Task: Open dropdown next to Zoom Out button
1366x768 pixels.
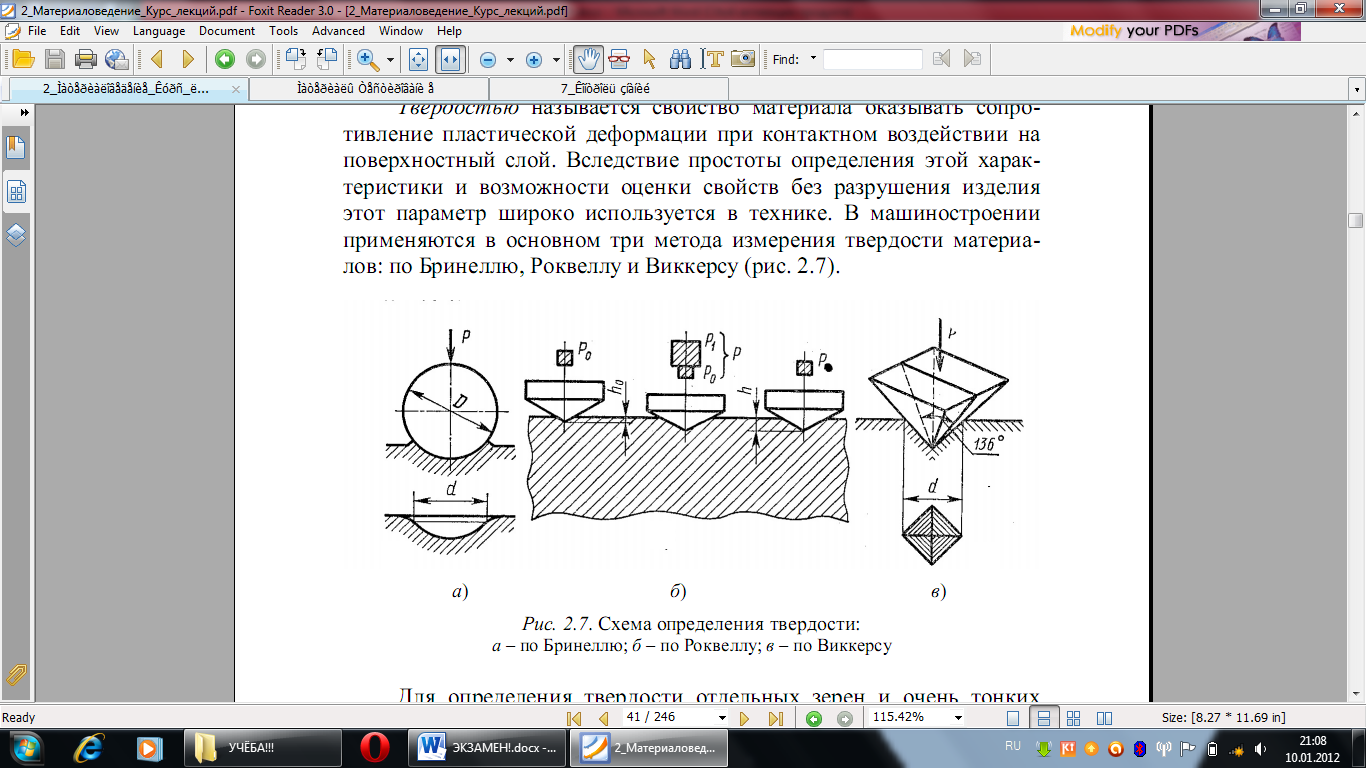Action: pyautogui.click(x=510, y=60)
